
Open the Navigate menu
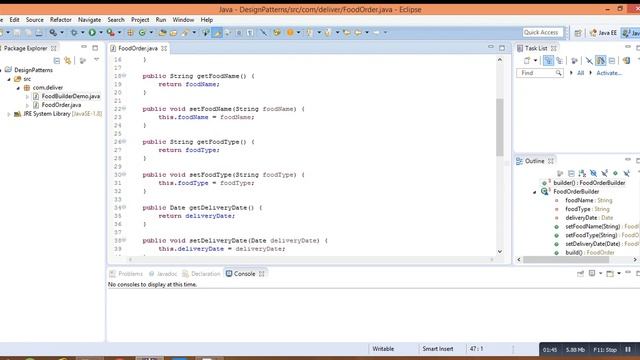[89, 20]
